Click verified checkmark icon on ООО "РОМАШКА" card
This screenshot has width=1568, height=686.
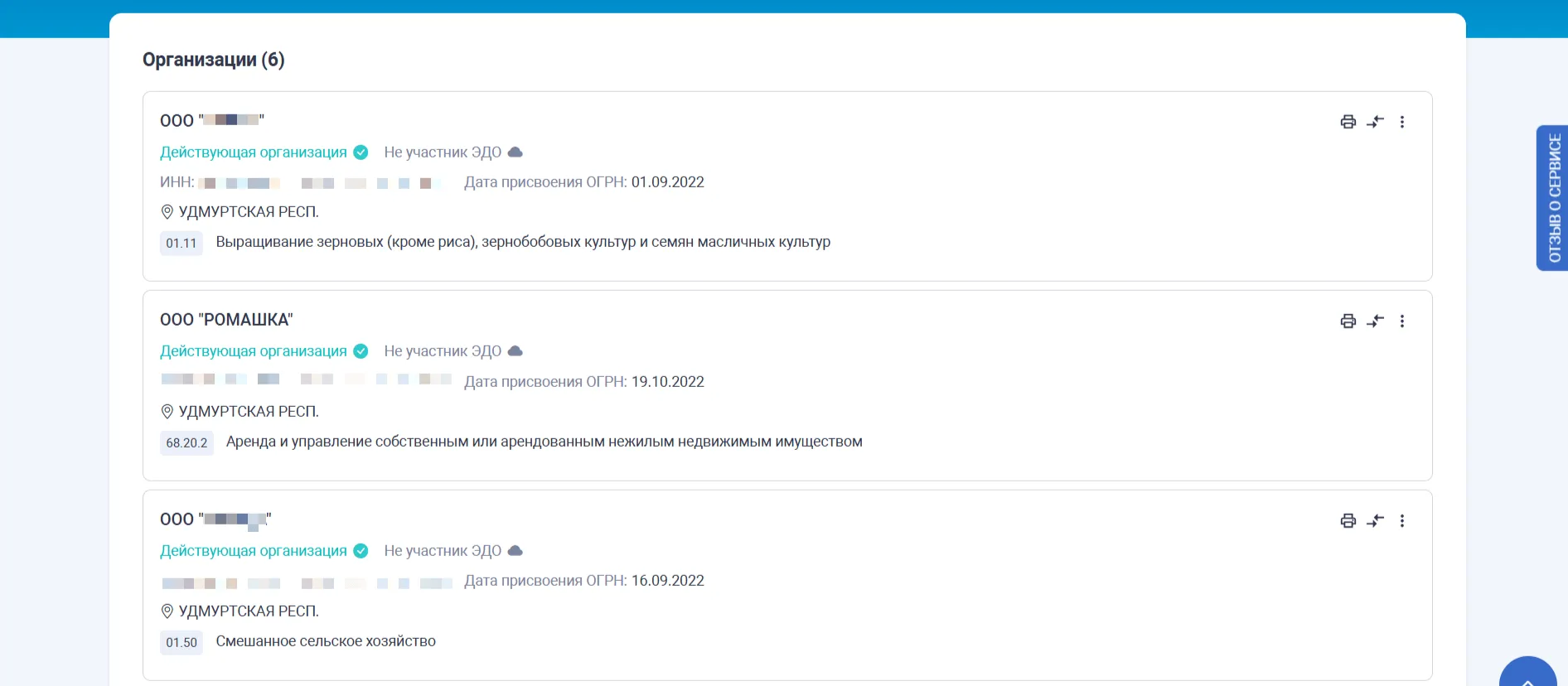361,351
